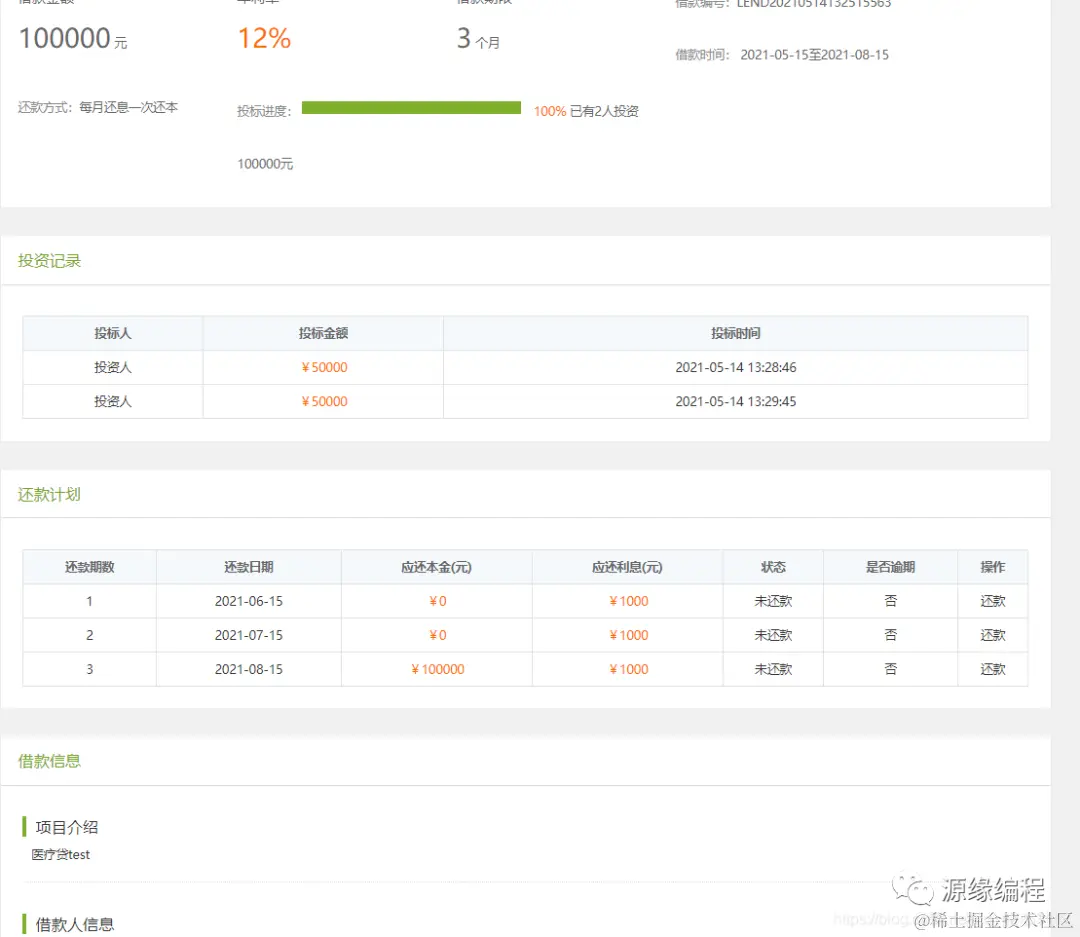
Task: Click 还款 link for 2021-07-15 row
Action: click(993, 635)
